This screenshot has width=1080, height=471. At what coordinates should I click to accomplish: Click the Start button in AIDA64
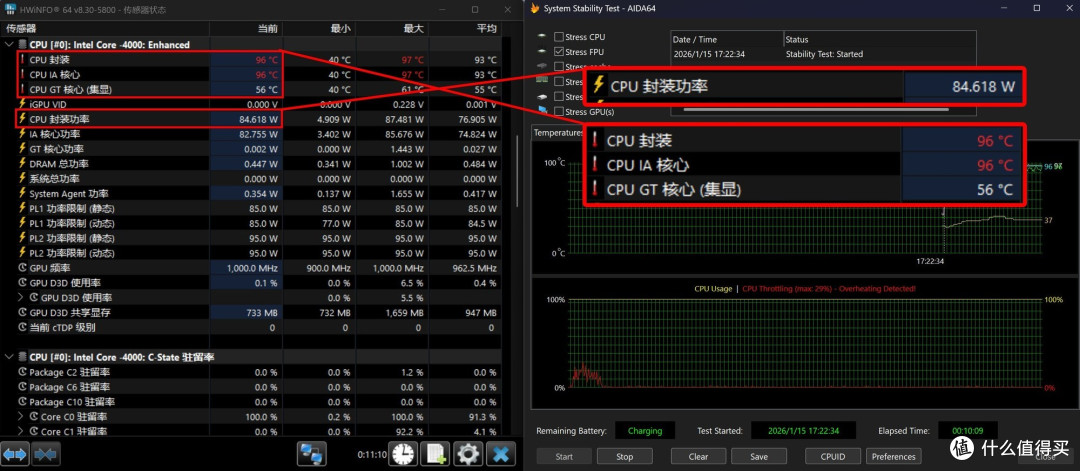coord(563,457)
